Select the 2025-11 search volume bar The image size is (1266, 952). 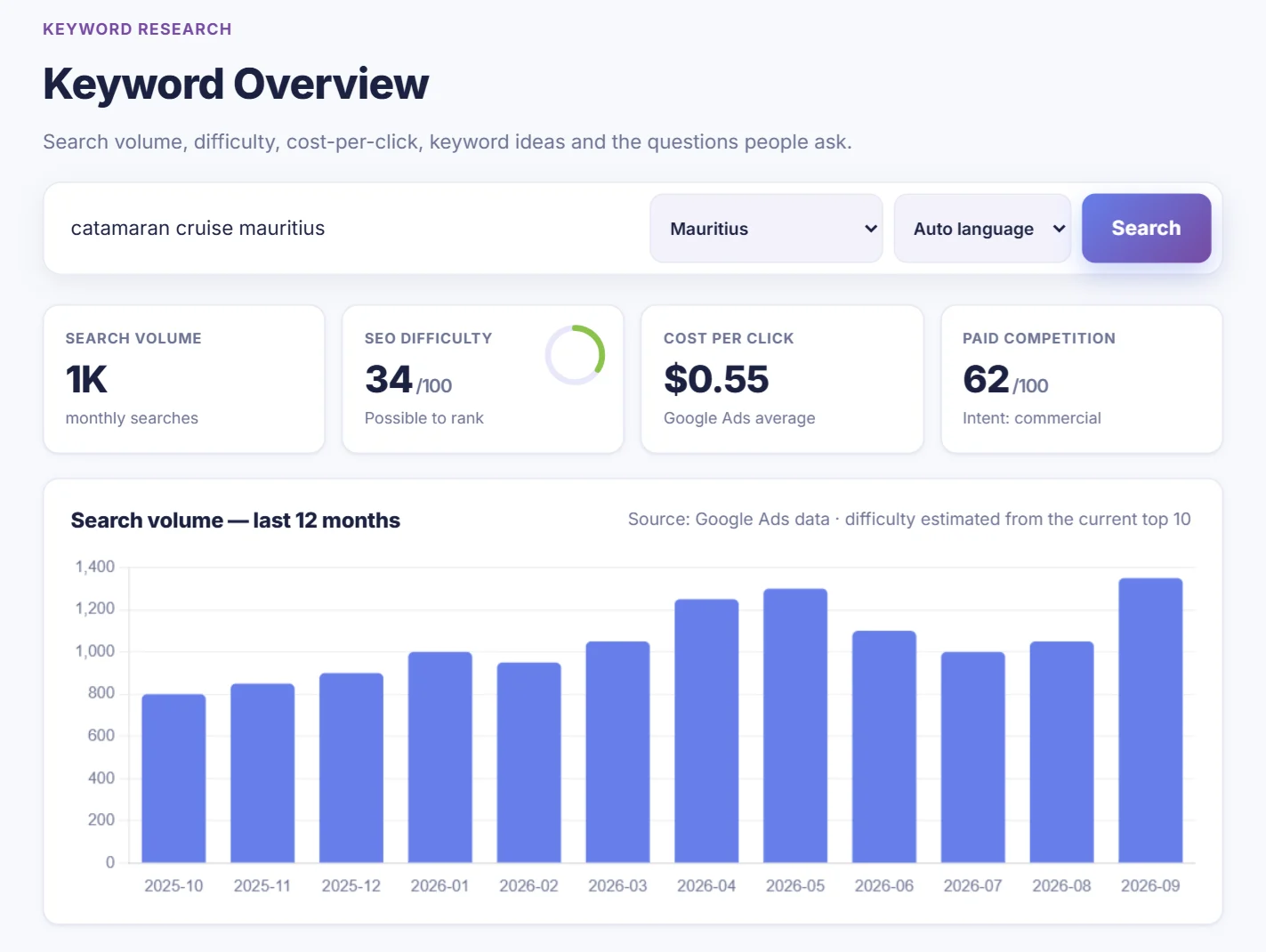[x=262, y=773]
